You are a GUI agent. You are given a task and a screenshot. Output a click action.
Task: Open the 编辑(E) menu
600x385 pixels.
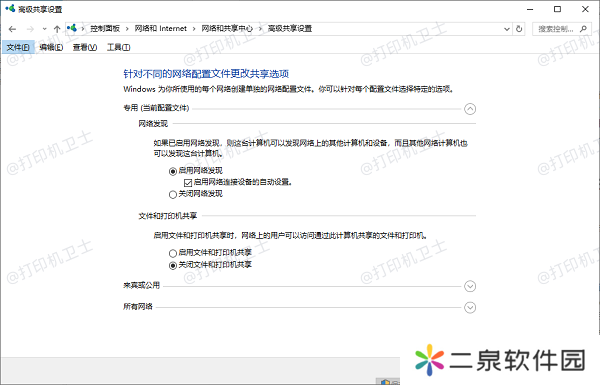coord(51,47)
